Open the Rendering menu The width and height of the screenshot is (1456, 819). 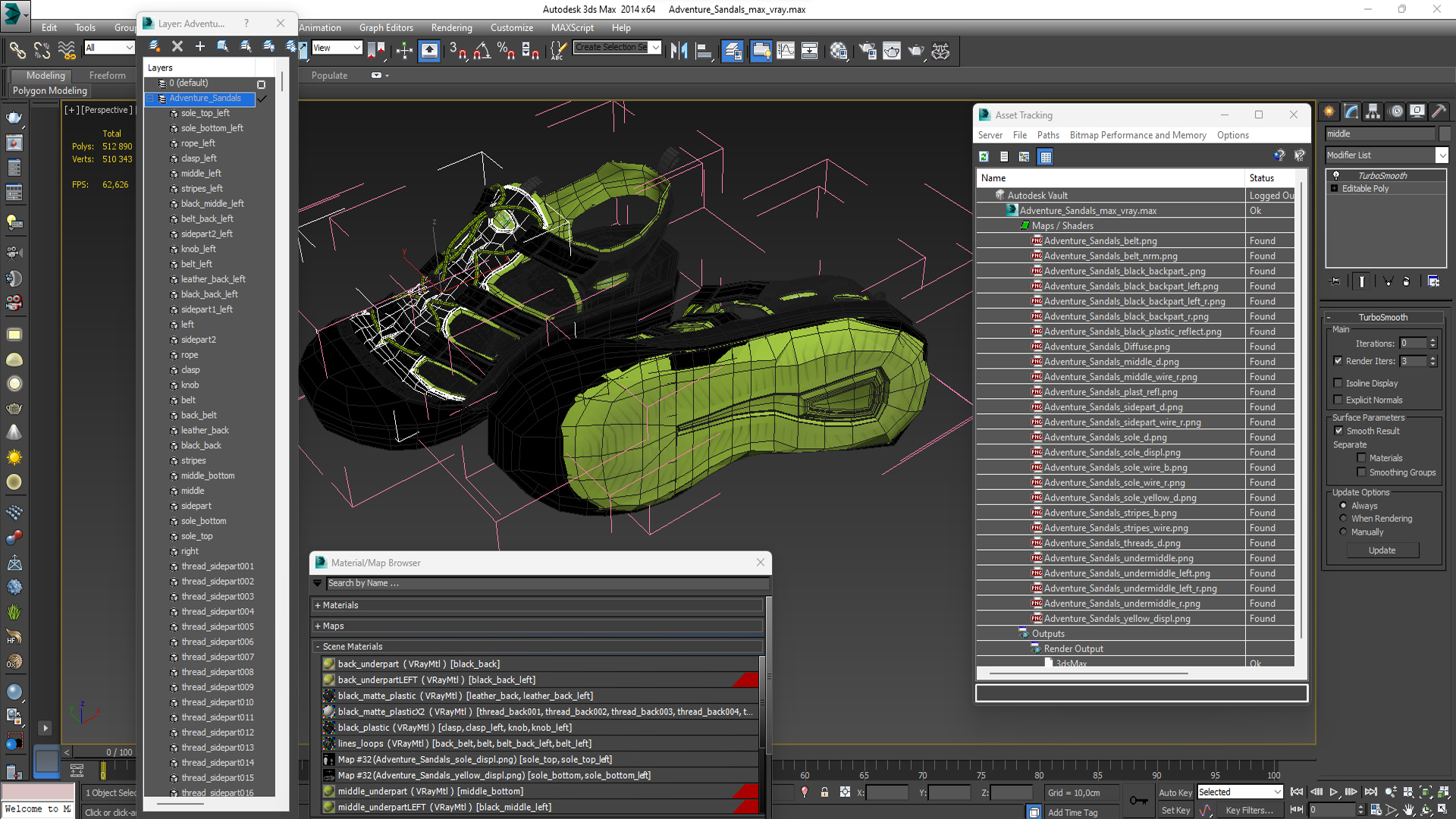(x=451, y=27)
